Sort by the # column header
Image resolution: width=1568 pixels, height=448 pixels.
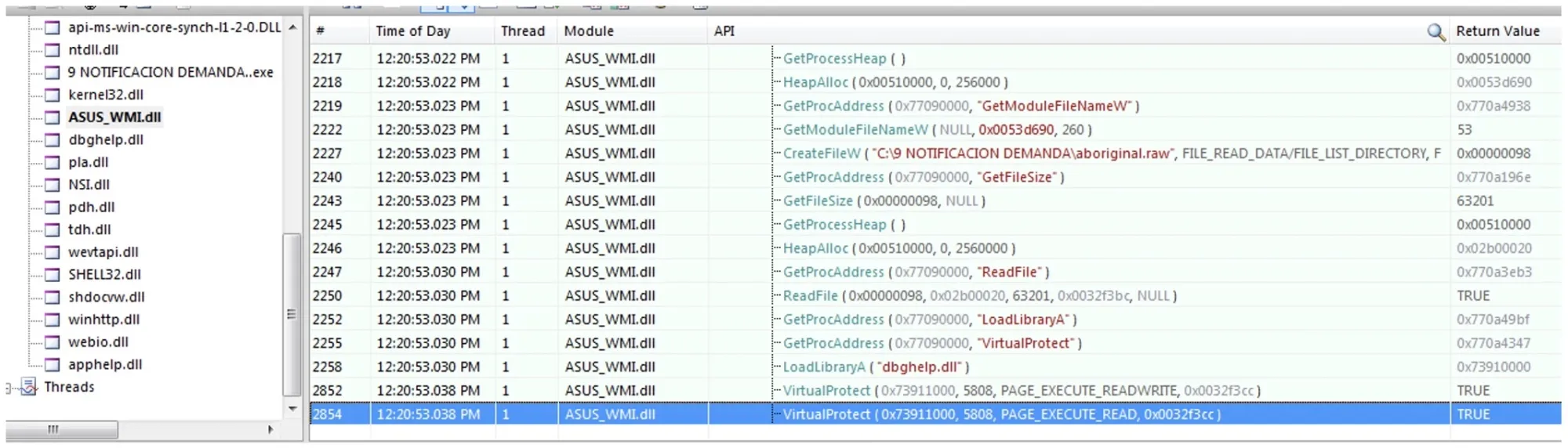(339, 31)
